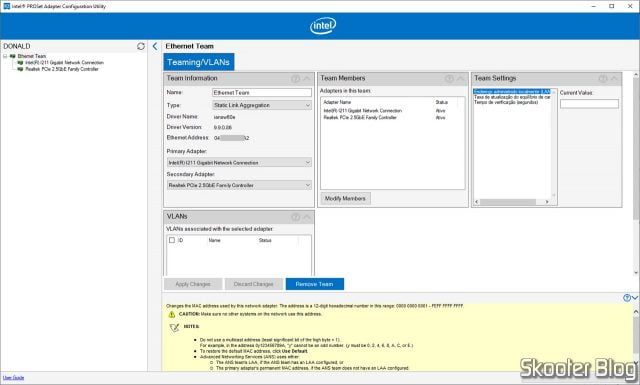
Task: Click the application icon in the title bar
Action: 7,6
